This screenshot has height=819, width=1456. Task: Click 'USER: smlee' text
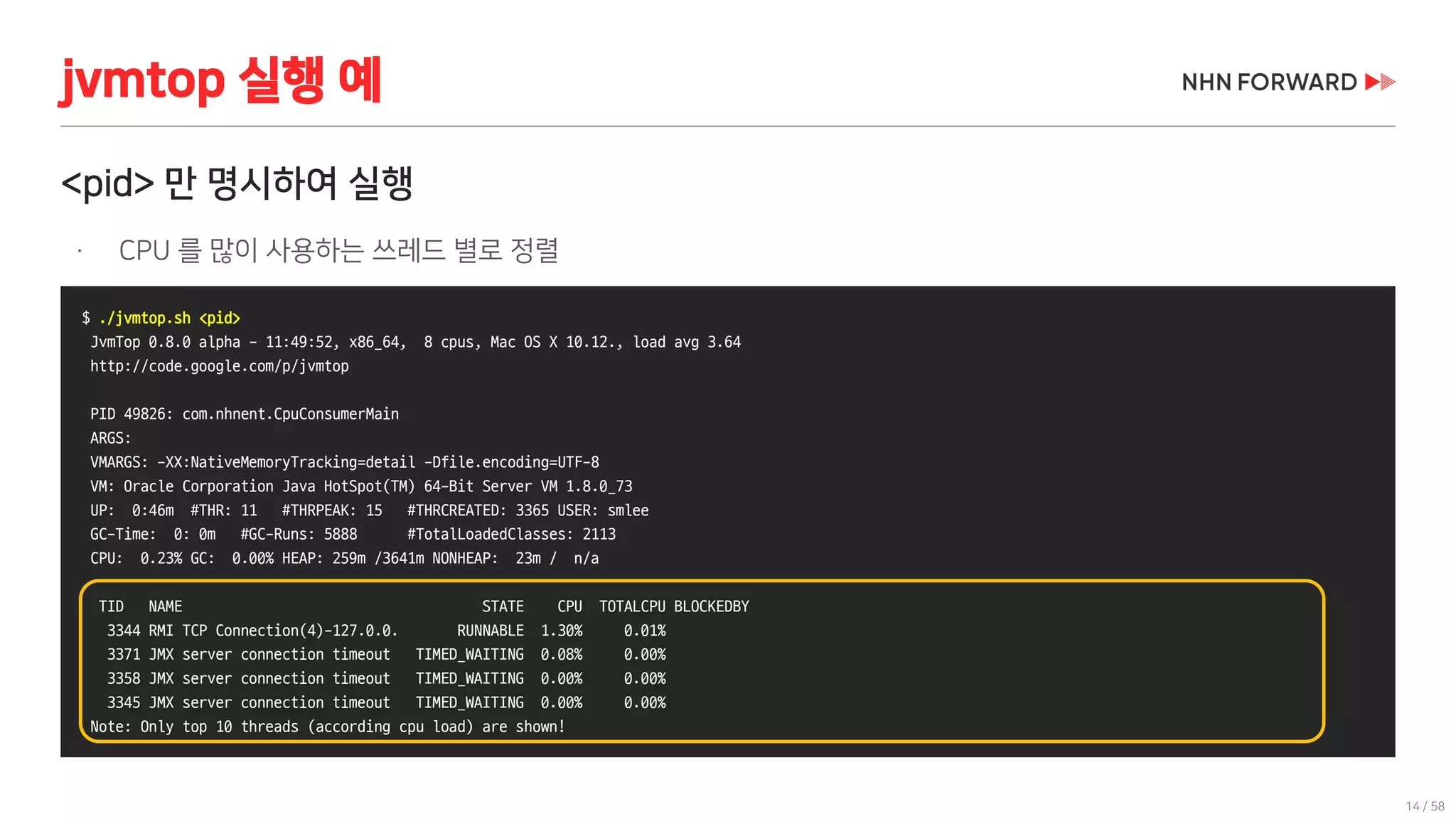pos(603,510)
